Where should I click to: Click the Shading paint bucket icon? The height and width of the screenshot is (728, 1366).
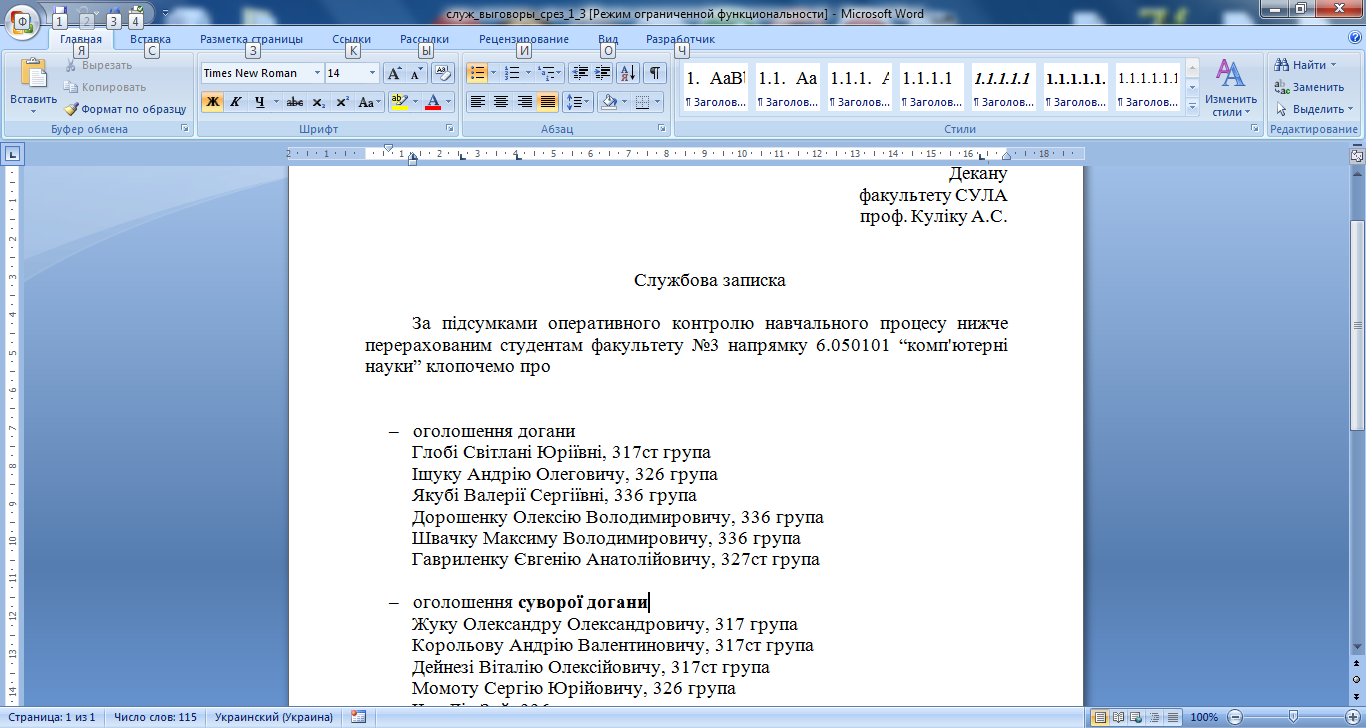click(x=607, y=102)
